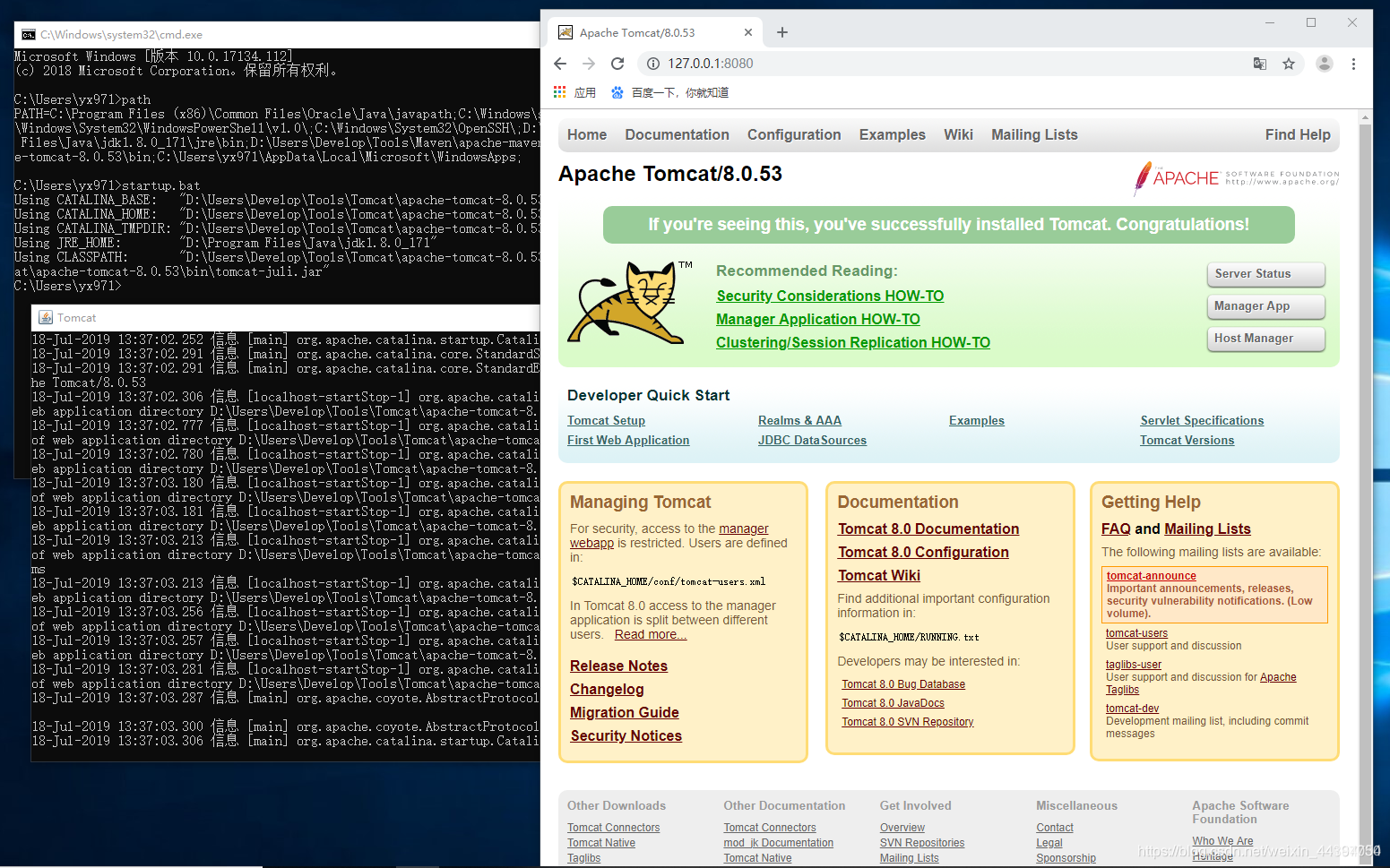Image resolution: width=1390 pixels, height=868 pixels.
Task: Open Tomcat 8.0 Bug Database link
Action: tap(903, 684)
